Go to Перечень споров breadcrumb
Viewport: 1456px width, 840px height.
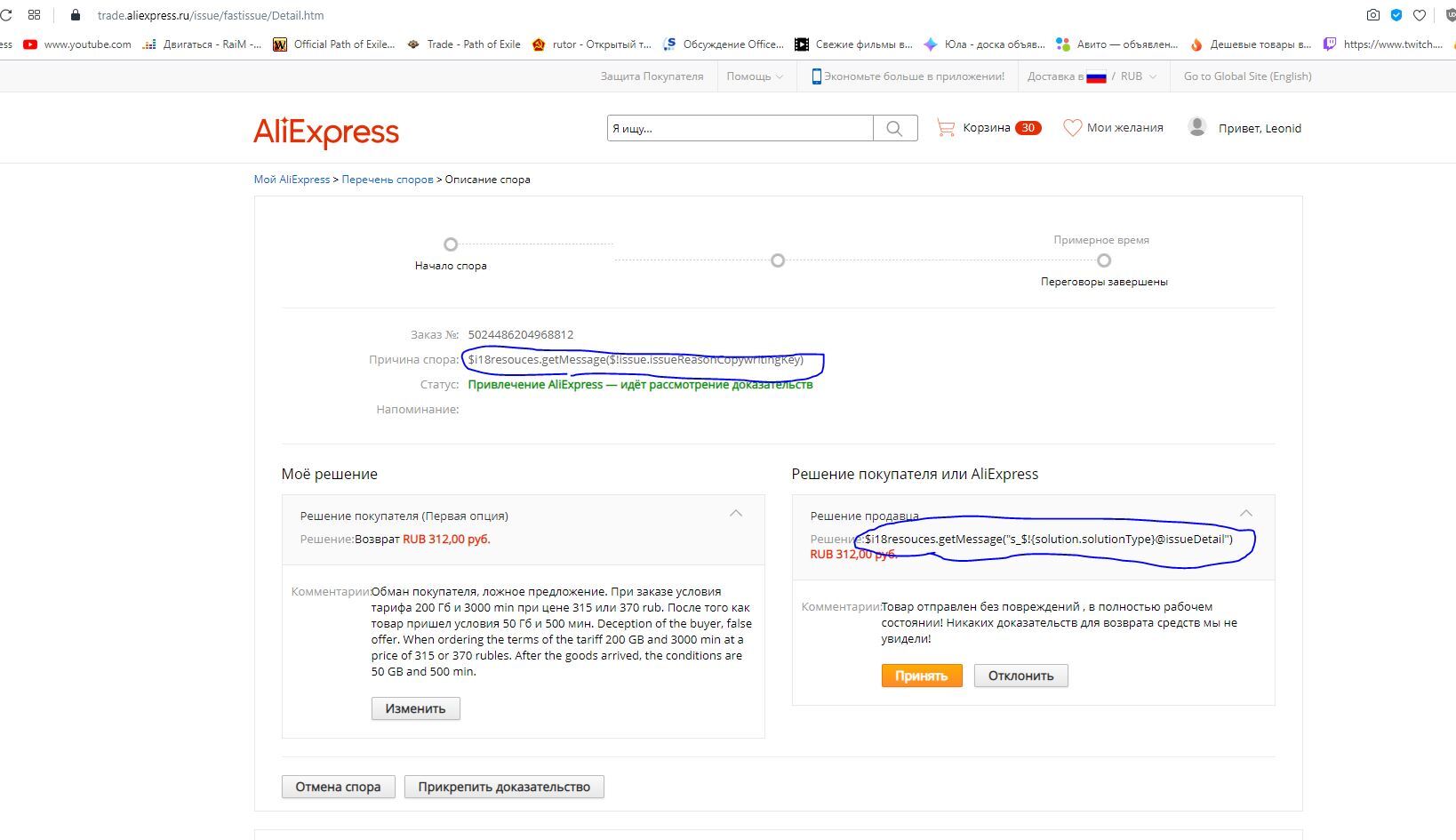coord(388,180)
